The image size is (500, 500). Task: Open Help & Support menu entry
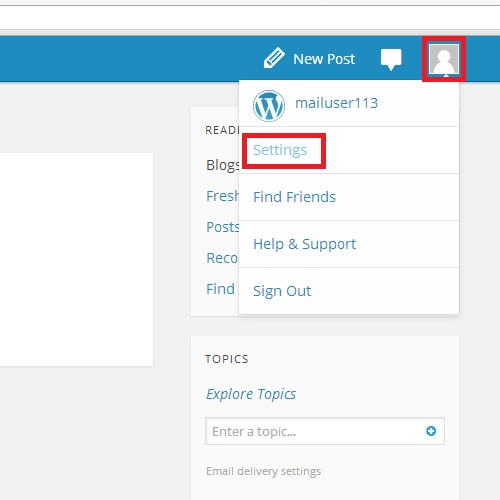[304, 244]
